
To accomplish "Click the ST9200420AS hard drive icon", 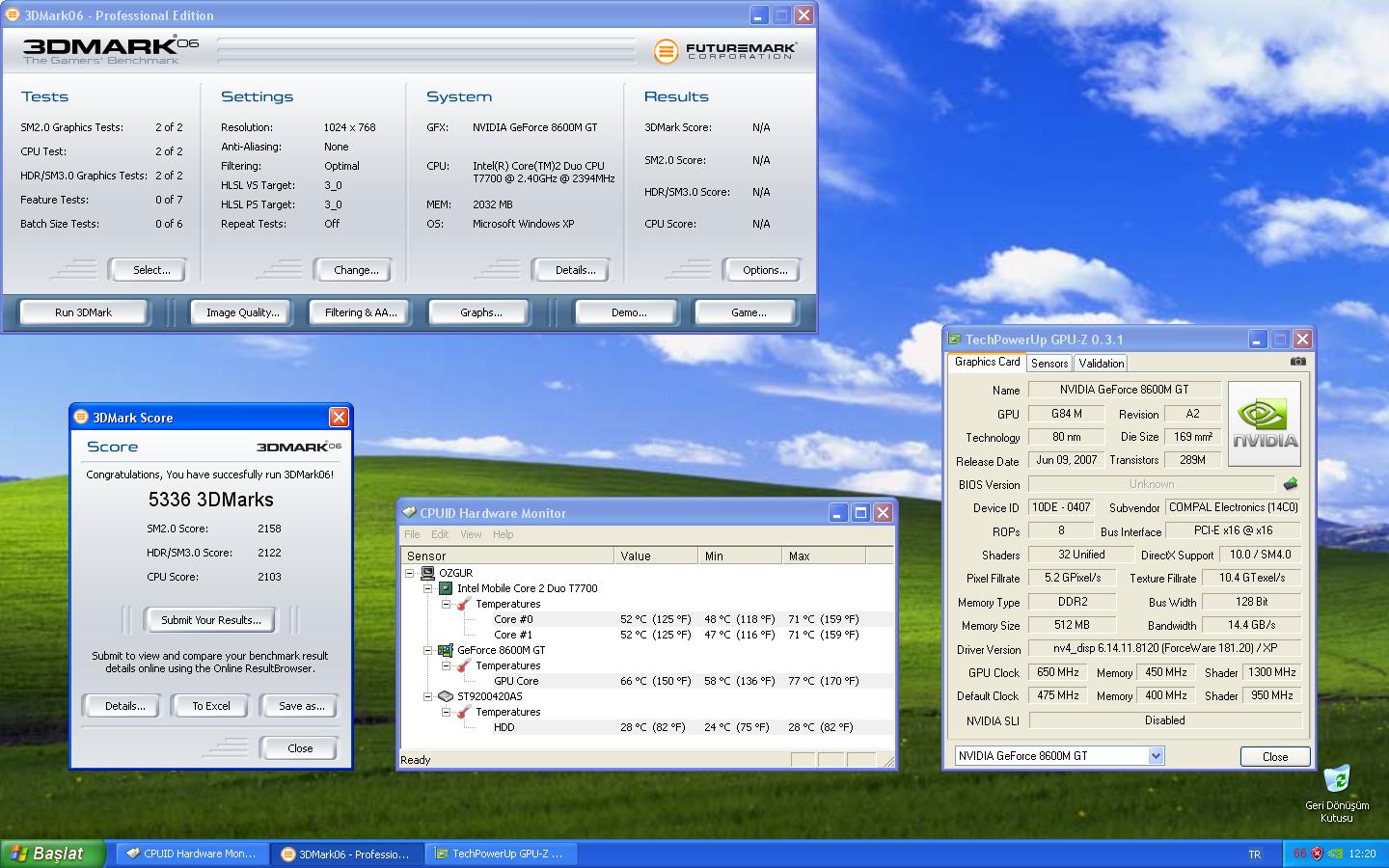I will click(446, 696).
